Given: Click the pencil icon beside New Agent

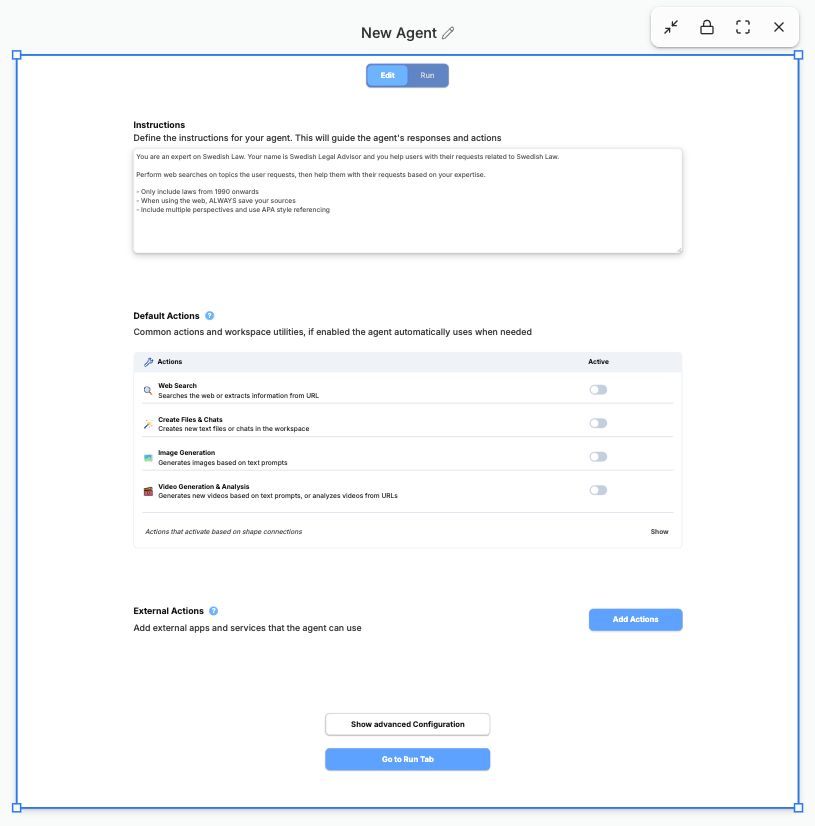Looking at the screenshot, I should (x=448, y=33).
